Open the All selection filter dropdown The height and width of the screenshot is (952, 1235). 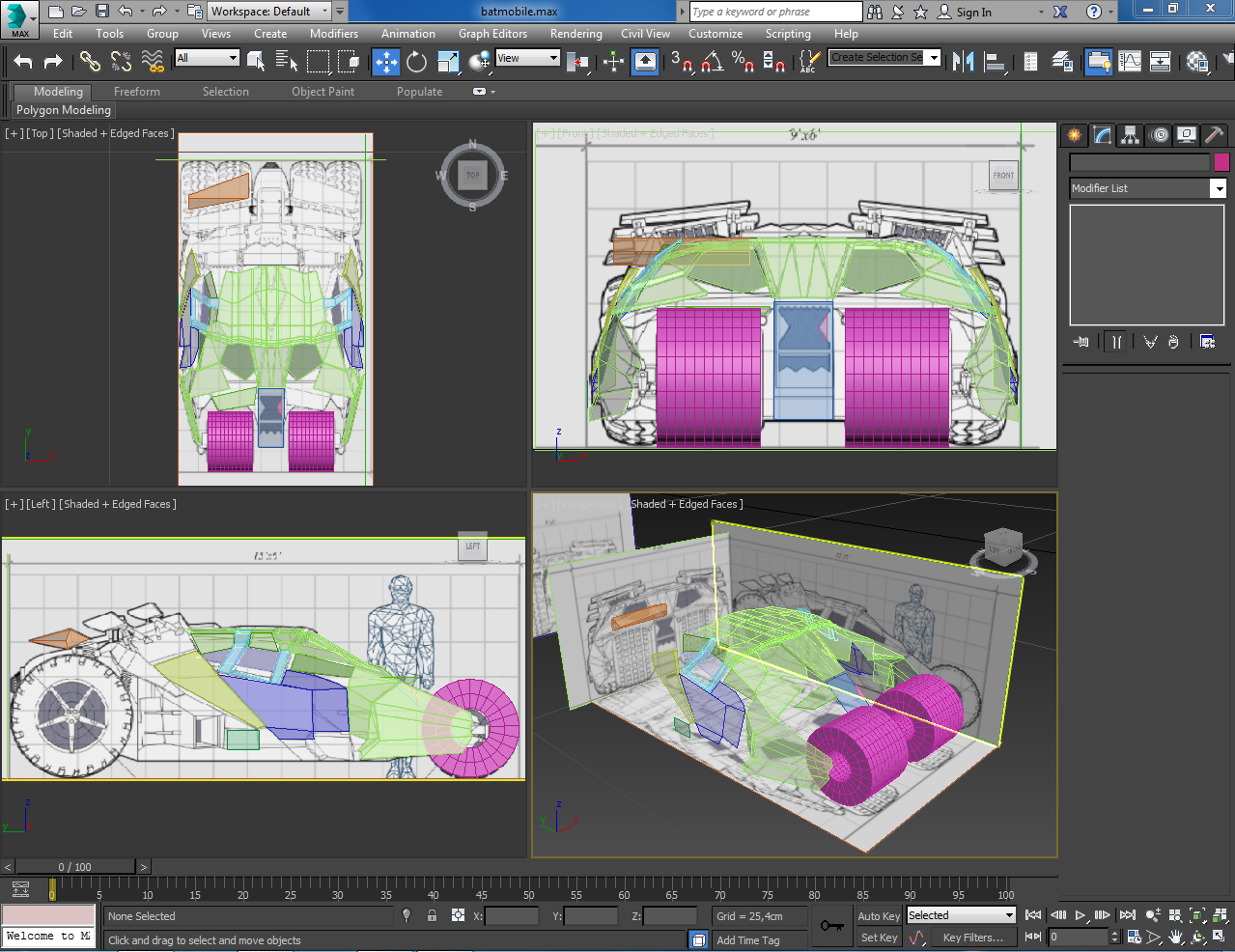(207, 58)
